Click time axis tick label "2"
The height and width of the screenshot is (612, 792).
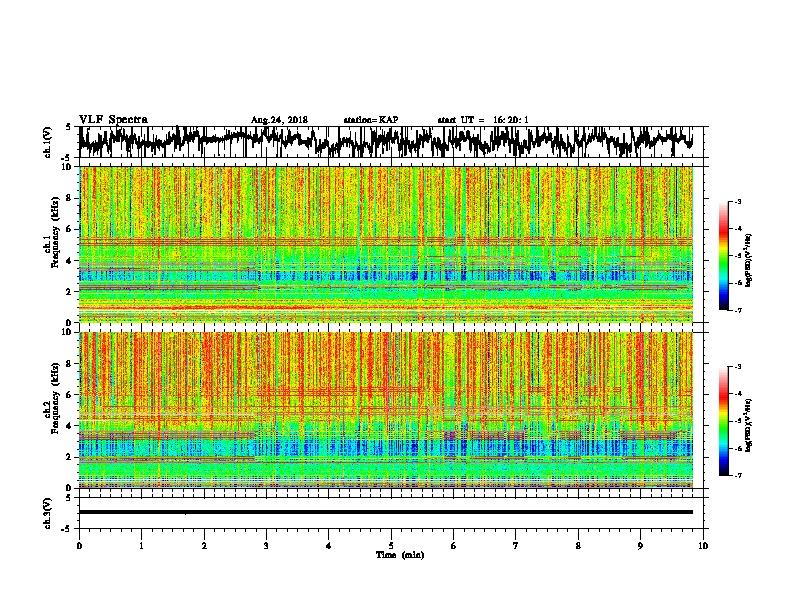click(204, 546)
